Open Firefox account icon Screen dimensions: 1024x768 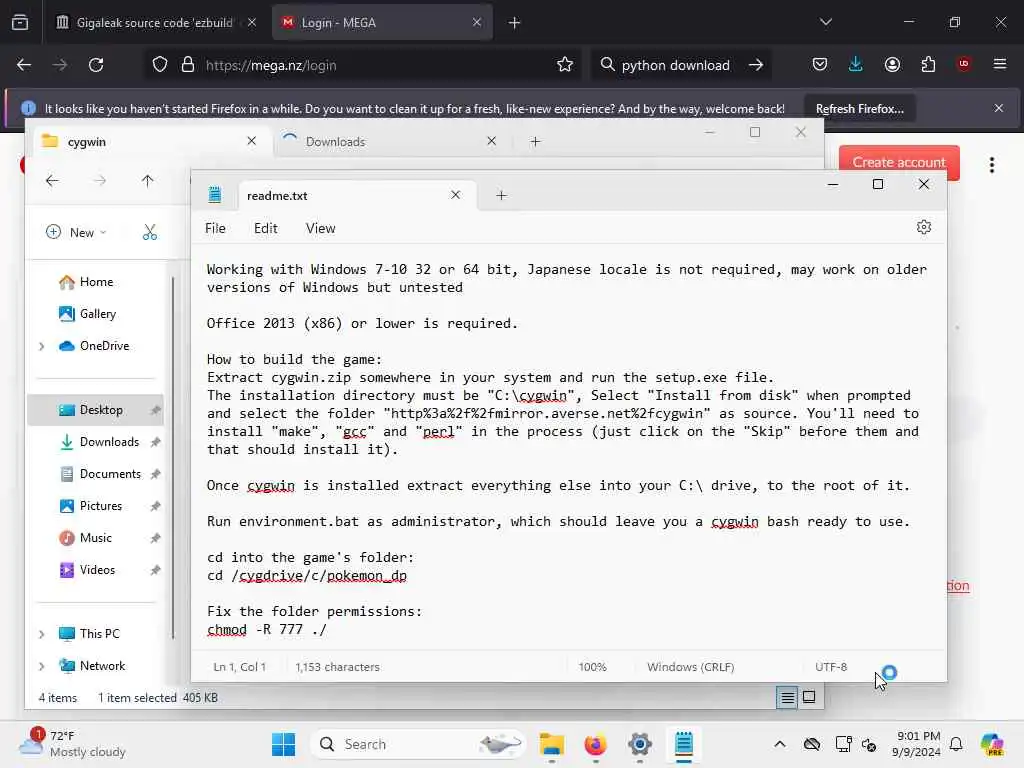click(x=892, y=65)
